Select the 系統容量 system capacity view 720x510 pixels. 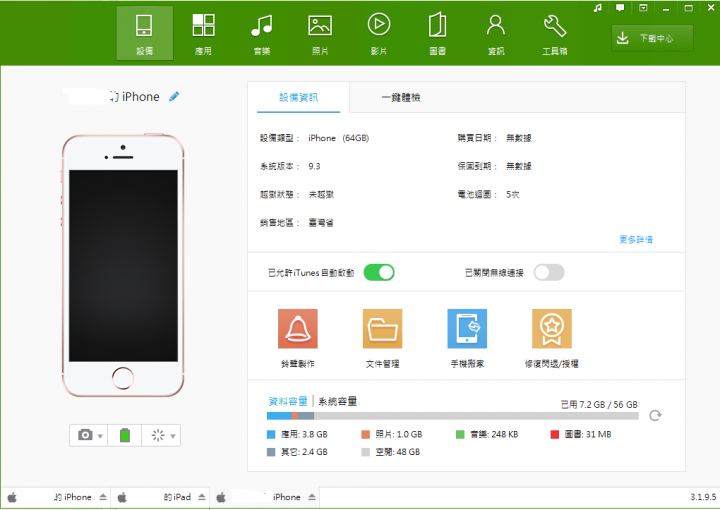338,401
